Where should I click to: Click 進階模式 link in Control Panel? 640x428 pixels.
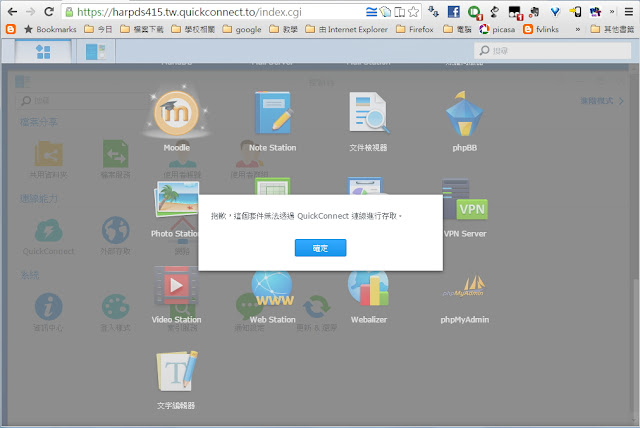pos(602,100)
